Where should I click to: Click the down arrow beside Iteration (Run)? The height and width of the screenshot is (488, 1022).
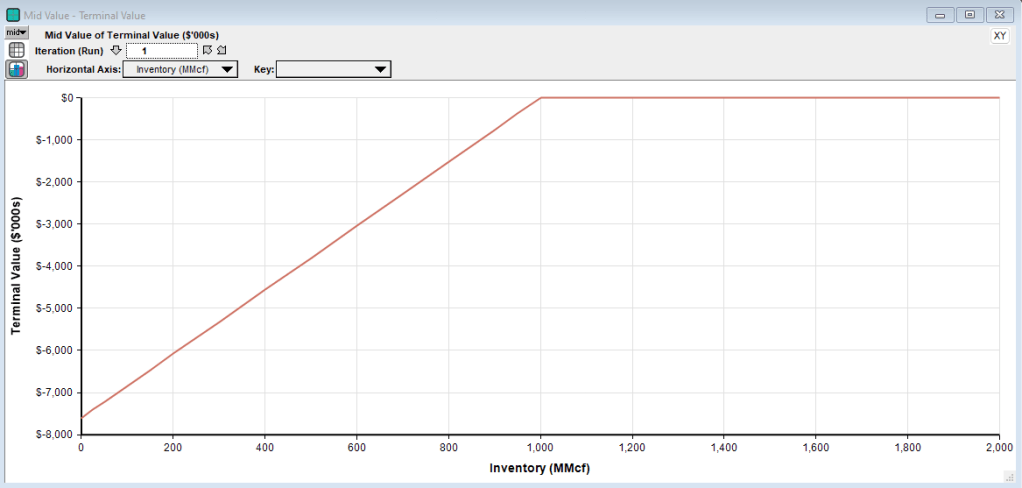pos(115,50)
